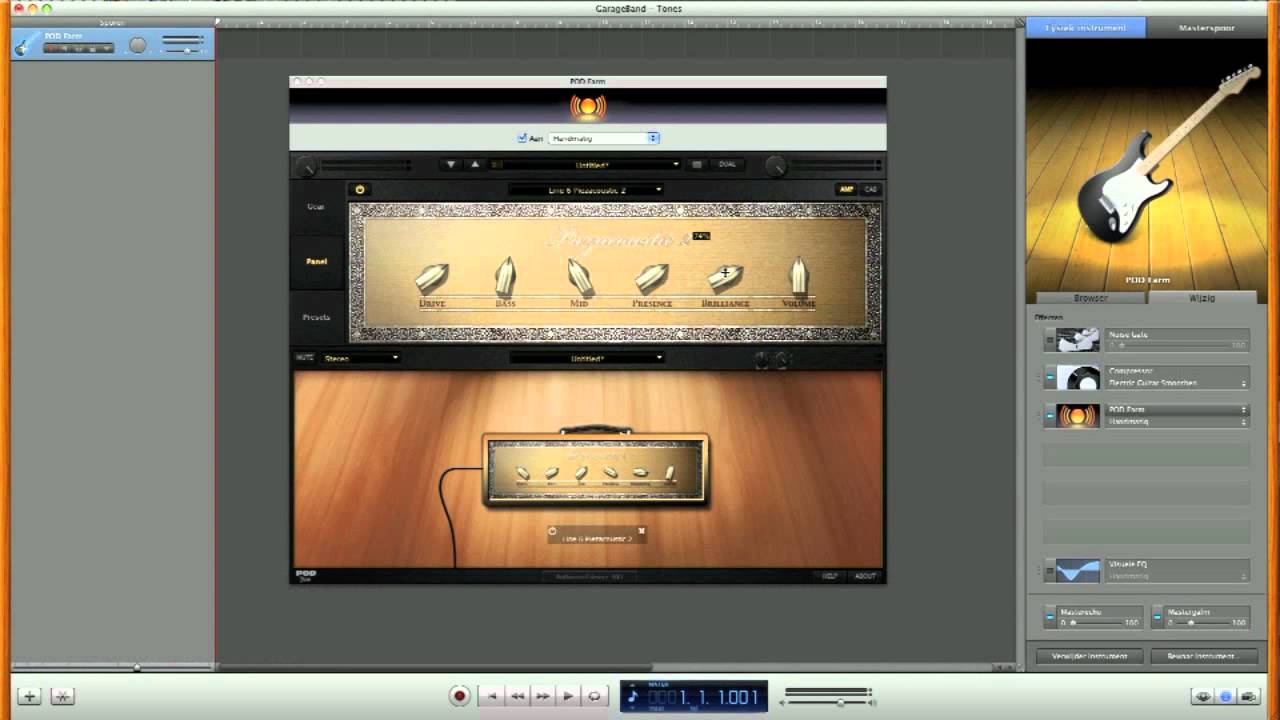Viewport: 1280px width, 720px height.
Task: Toggle the Mastergalm switch
Action: pos(1156,618)
